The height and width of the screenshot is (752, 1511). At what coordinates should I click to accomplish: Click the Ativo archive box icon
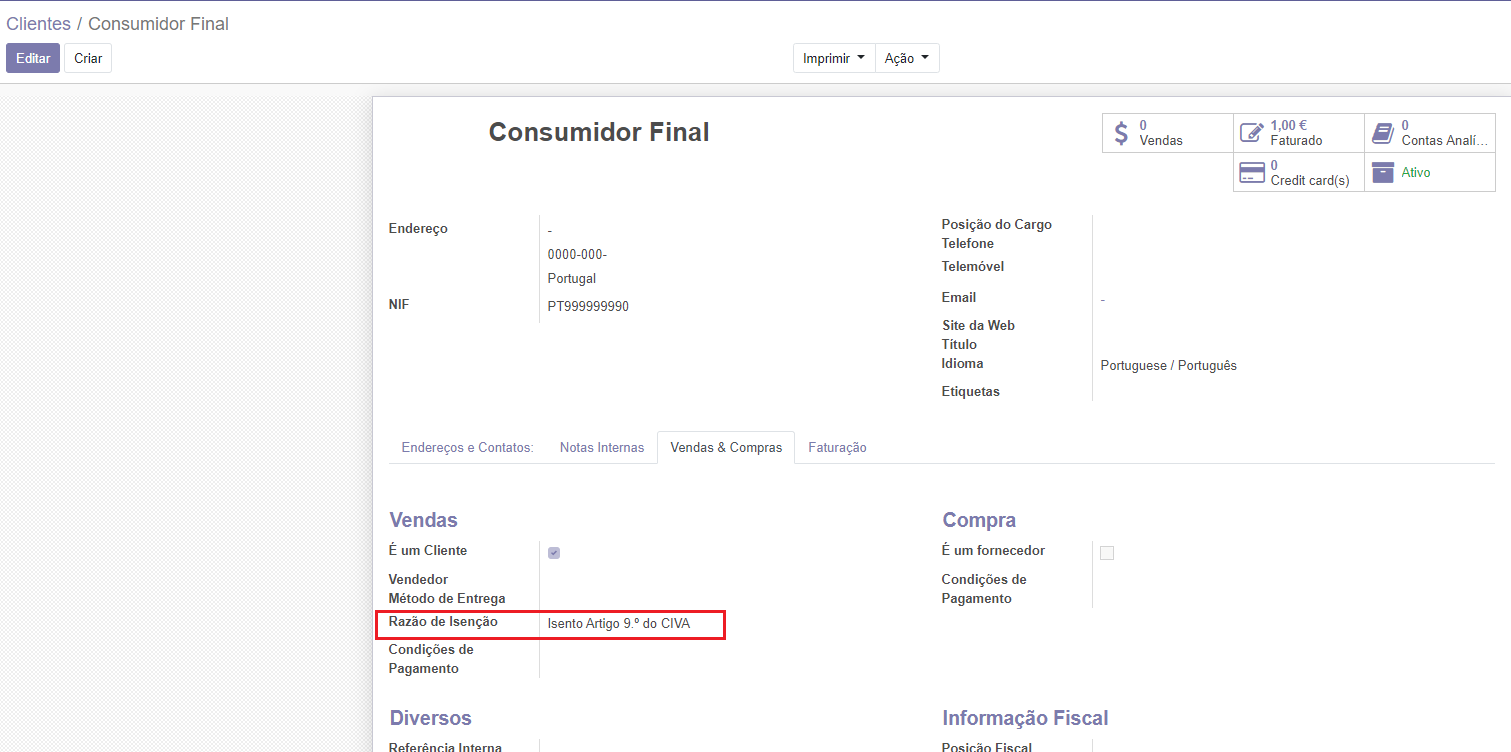[x=1383, y=173]
